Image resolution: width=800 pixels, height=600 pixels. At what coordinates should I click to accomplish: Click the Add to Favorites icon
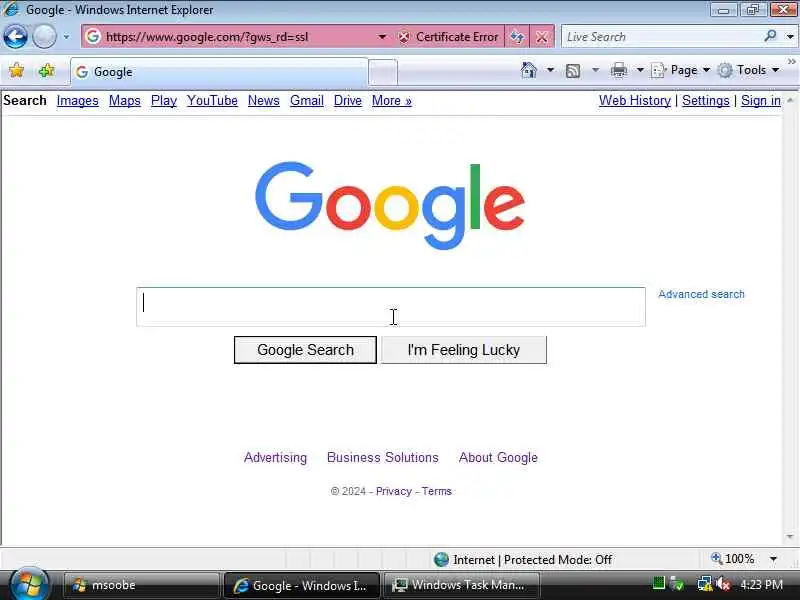[x=46, y=70]
